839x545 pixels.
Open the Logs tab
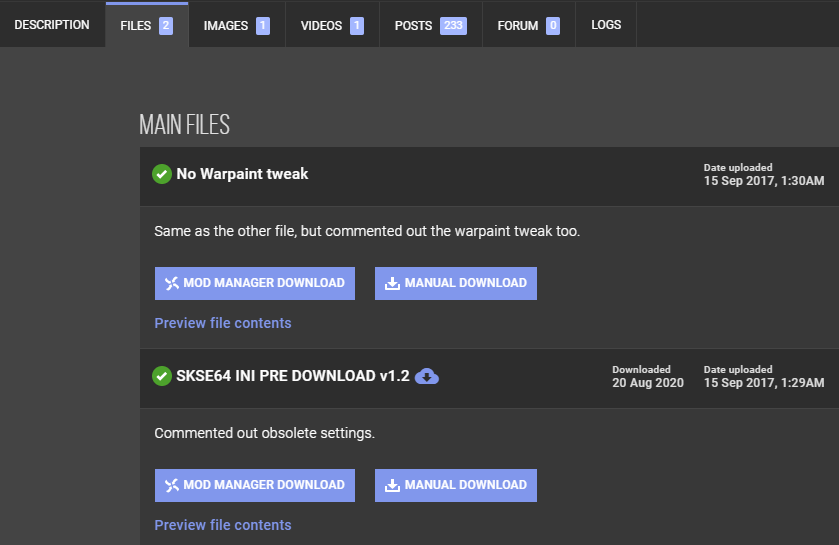[606, 25]
